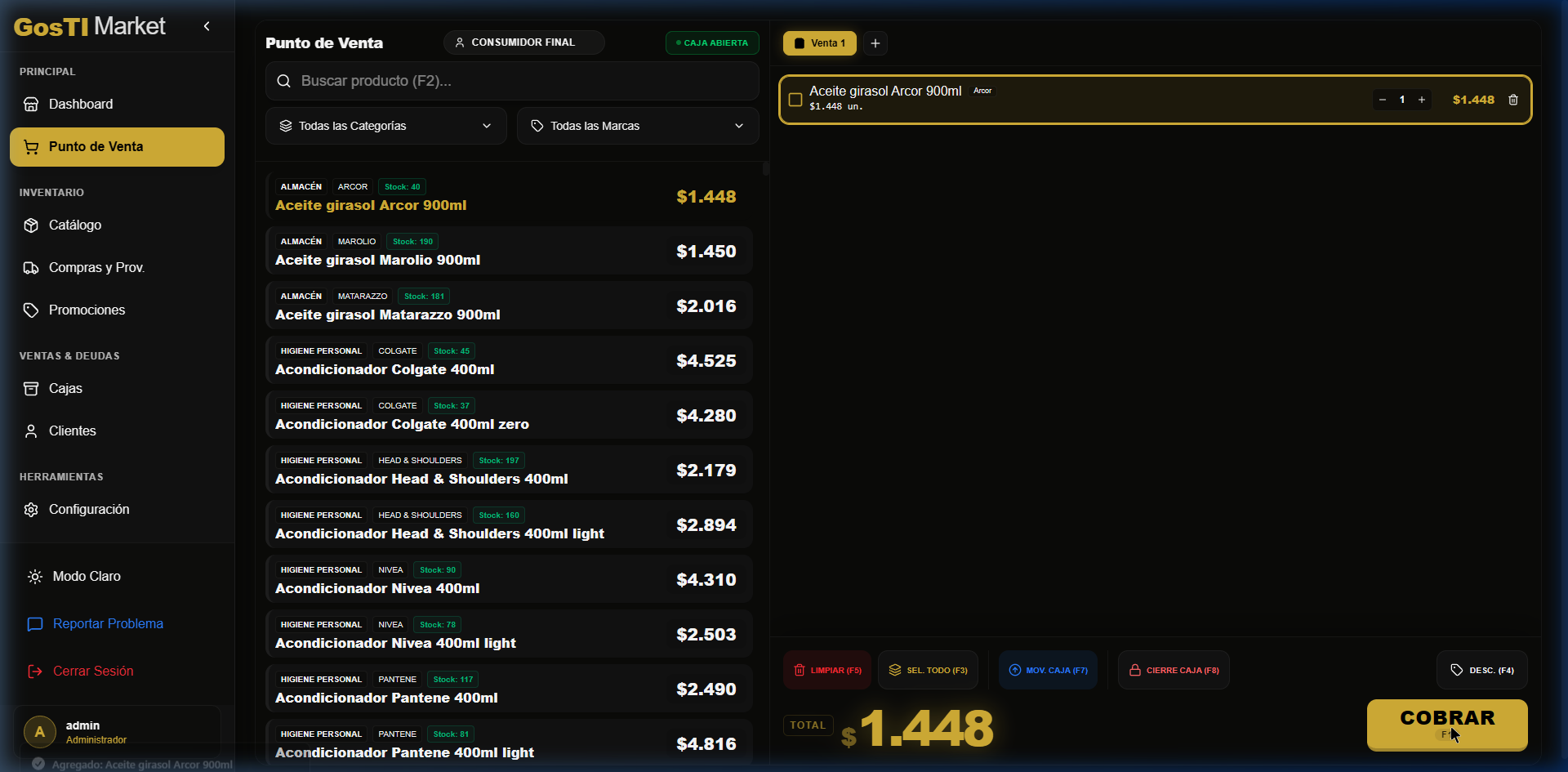This screenshot has width=1568, height=772.
Task: Click the Stock: 40 badge on Aceite Arcor
Action: (402, 187)
